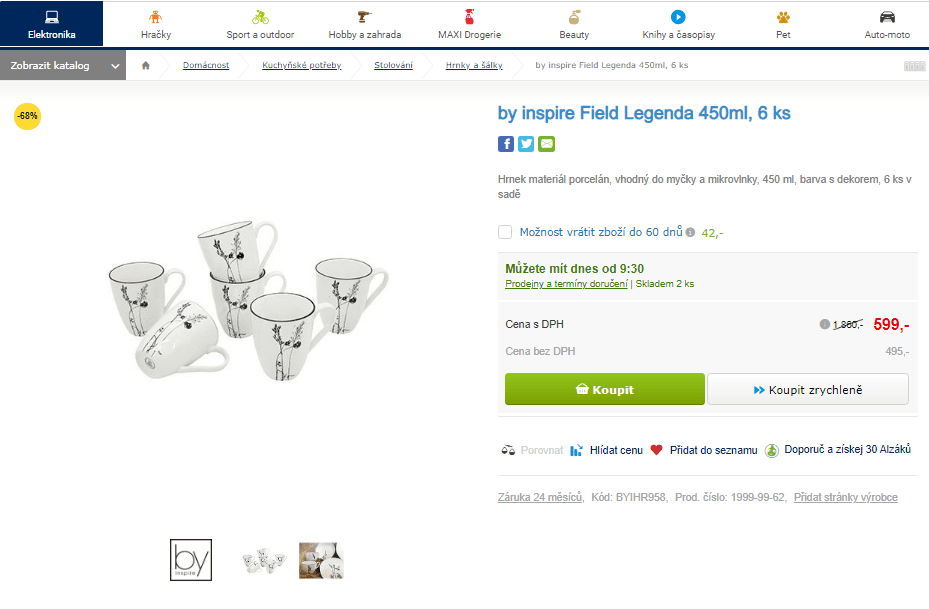Expand the Zobrazit katalog dropdown
This screenshot has height=609, width=929.
[114, 64]
